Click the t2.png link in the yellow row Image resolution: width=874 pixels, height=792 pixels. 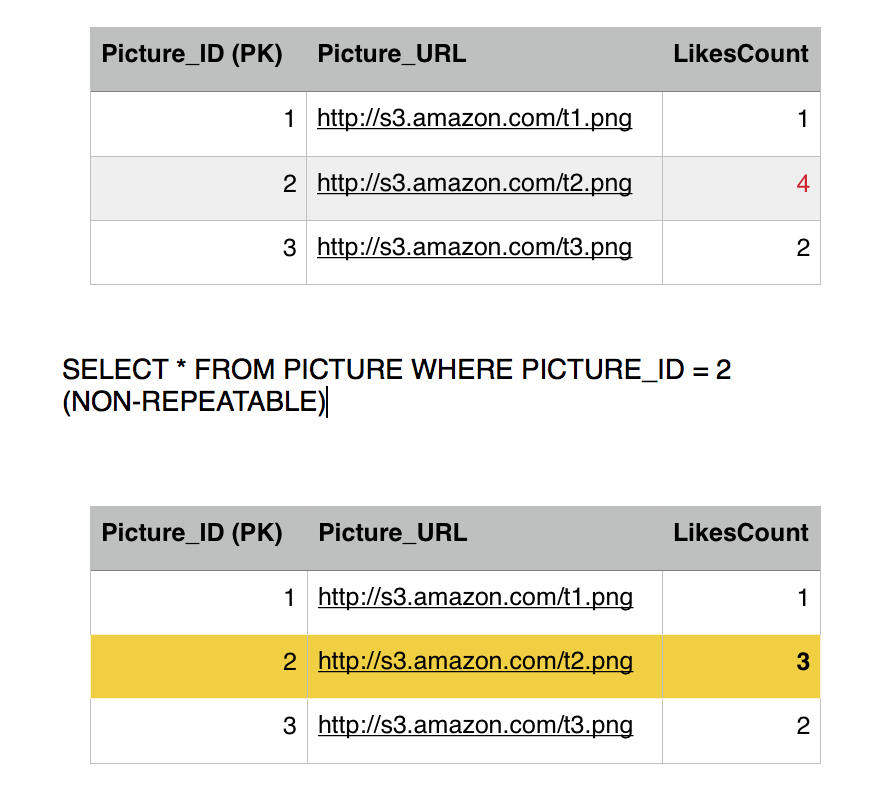(x=475, y=662)
